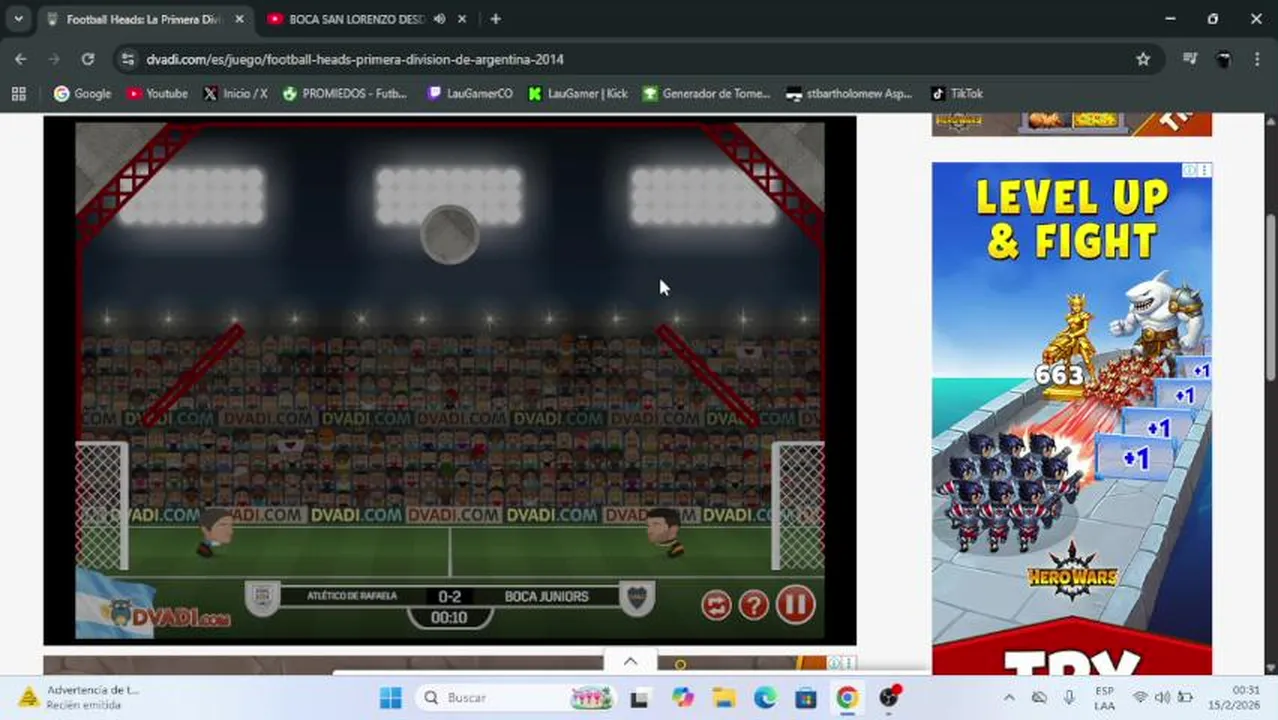Viewport: 1278px width, 720px height.
Task: Click the 0-2 match score
Action: pos(449,596)
